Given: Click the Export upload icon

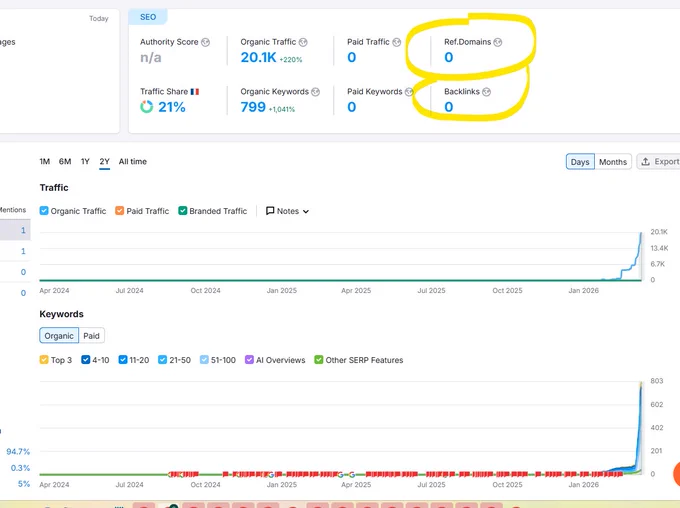Looking at the screenshot, I should tap(646, 161).
